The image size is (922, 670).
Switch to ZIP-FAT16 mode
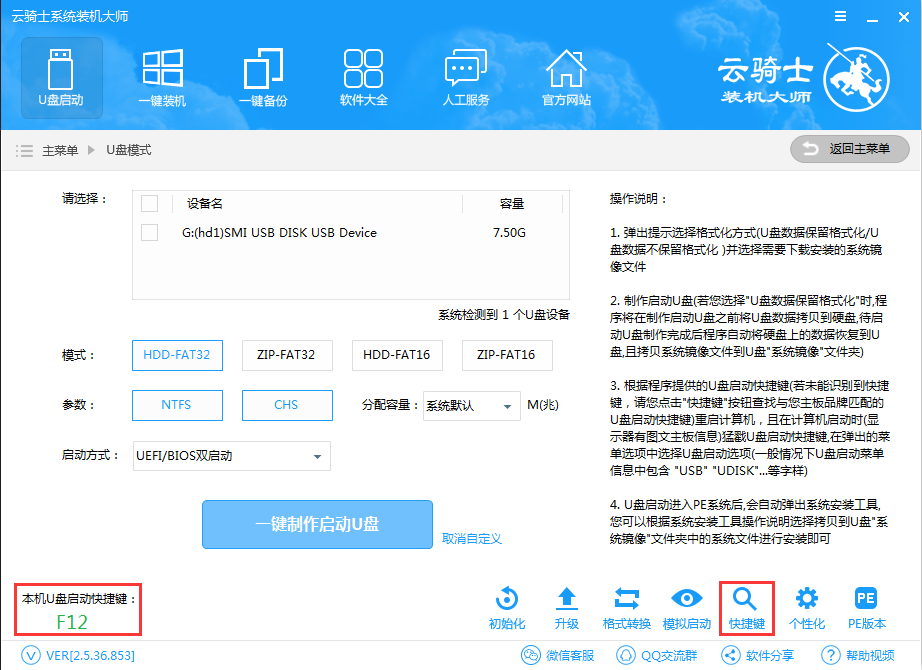point(506,355)
